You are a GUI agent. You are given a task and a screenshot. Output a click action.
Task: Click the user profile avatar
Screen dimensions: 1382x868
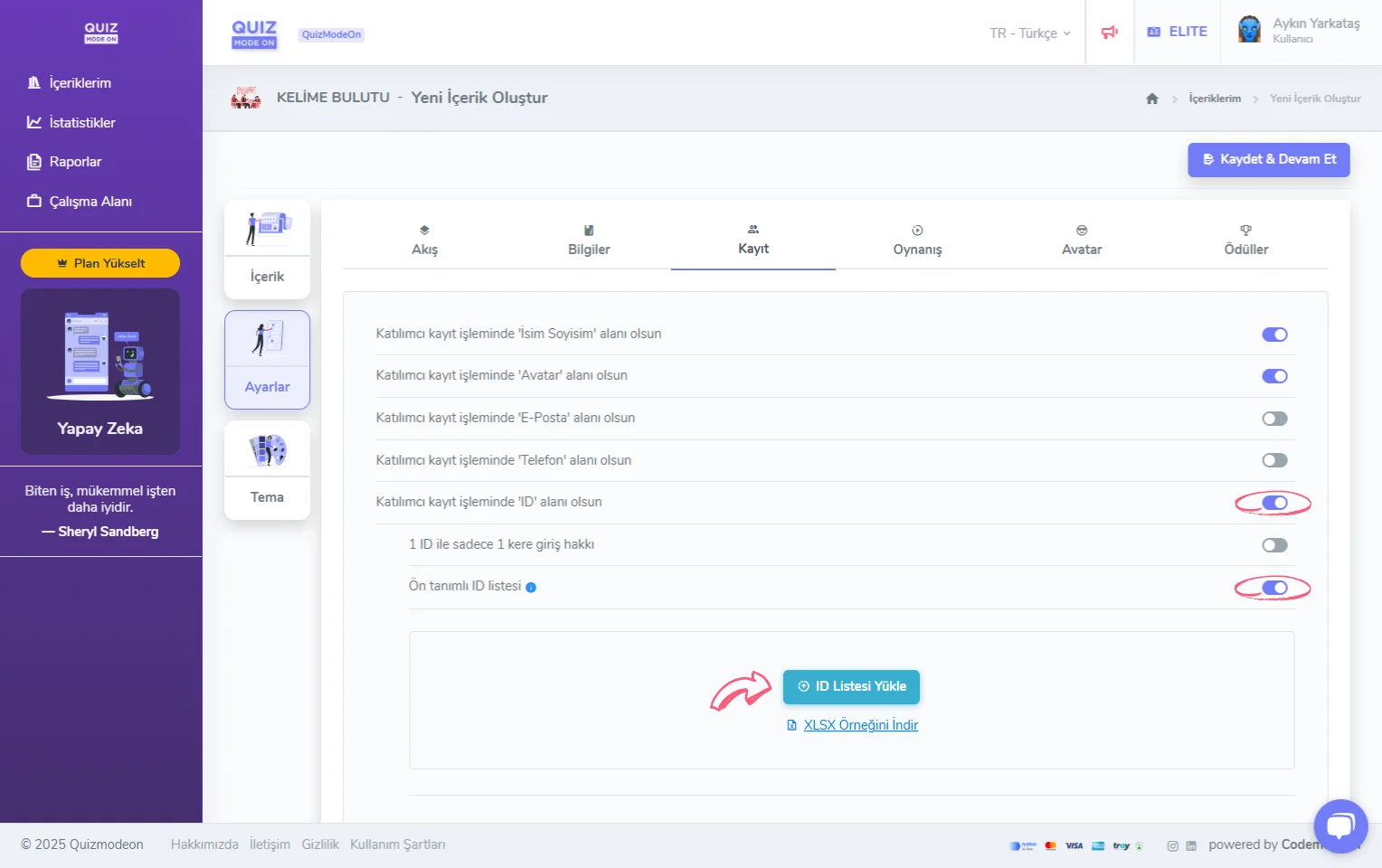coord(1249,30)
